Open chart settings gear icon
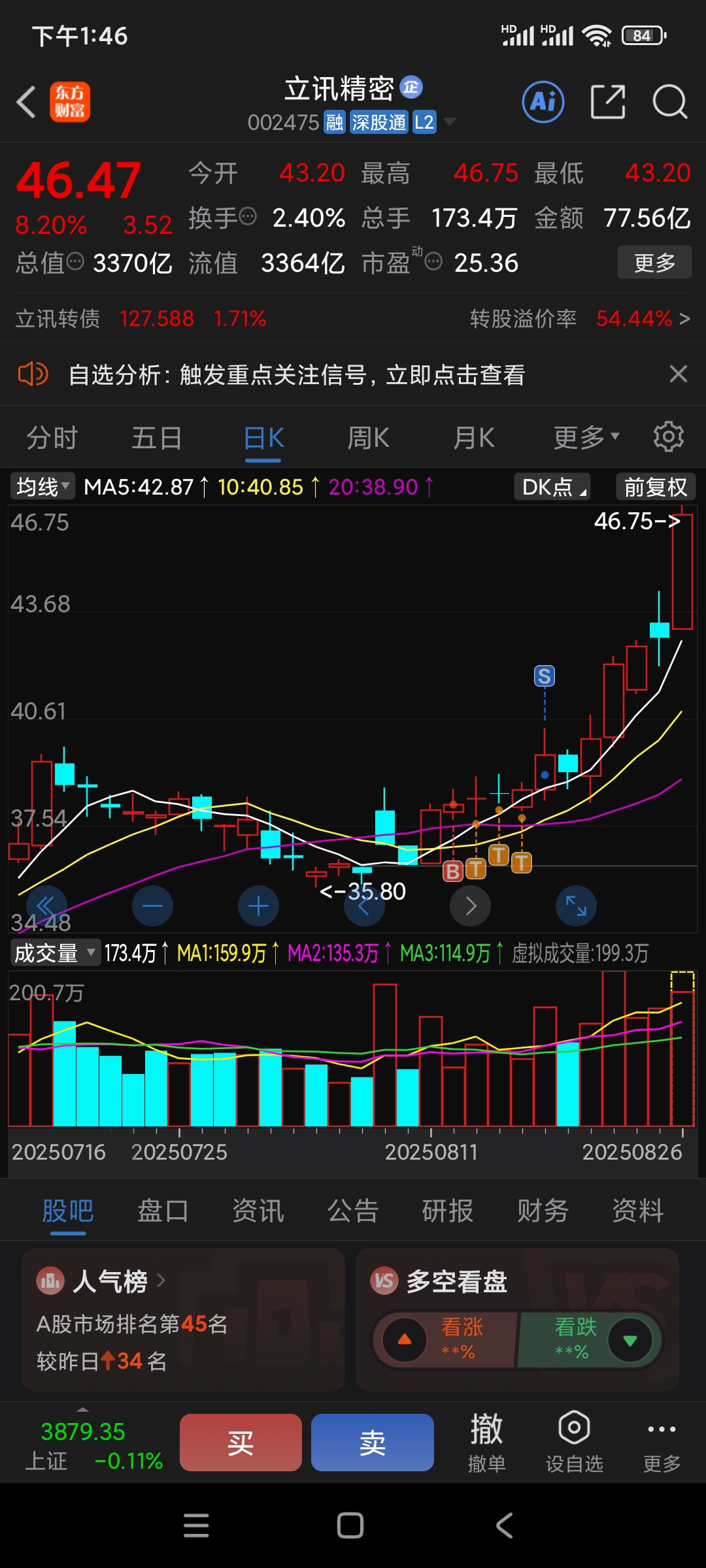The height and width of the screenshot is (1568, 706). click(x=669, y=436)
